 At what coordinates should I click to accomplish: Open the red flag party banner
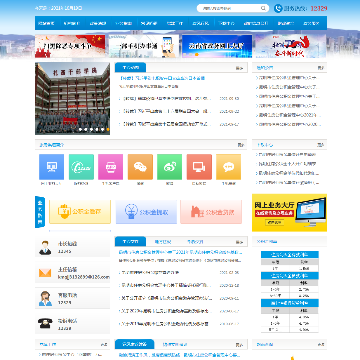[70, 46]
